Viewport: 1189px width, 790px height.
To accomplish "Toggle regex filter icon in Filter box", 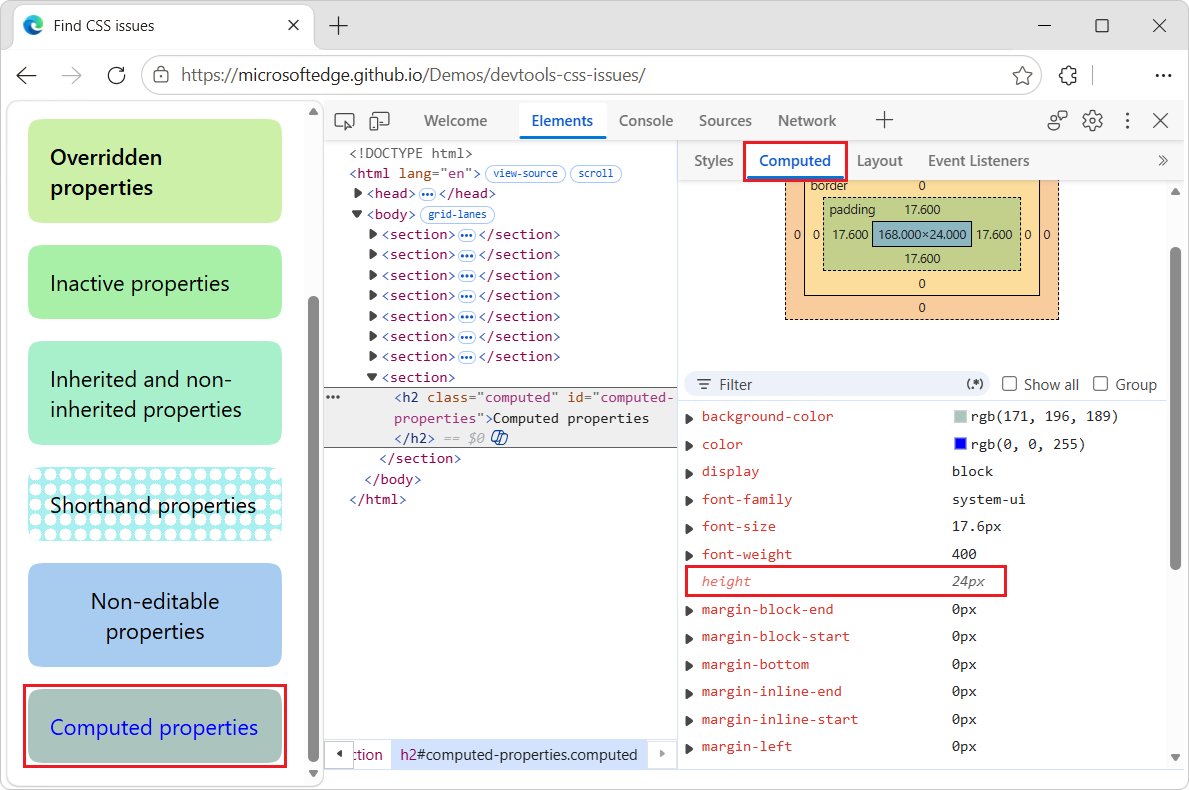I will 975,384.
